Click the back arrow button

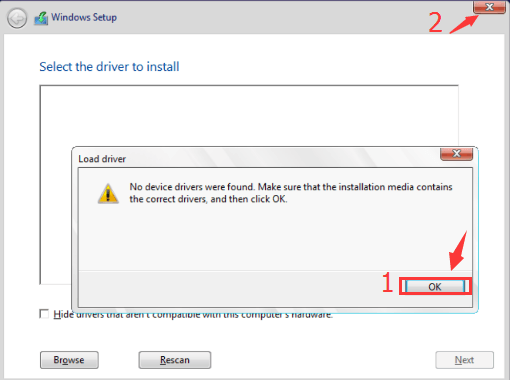(17, 18)
